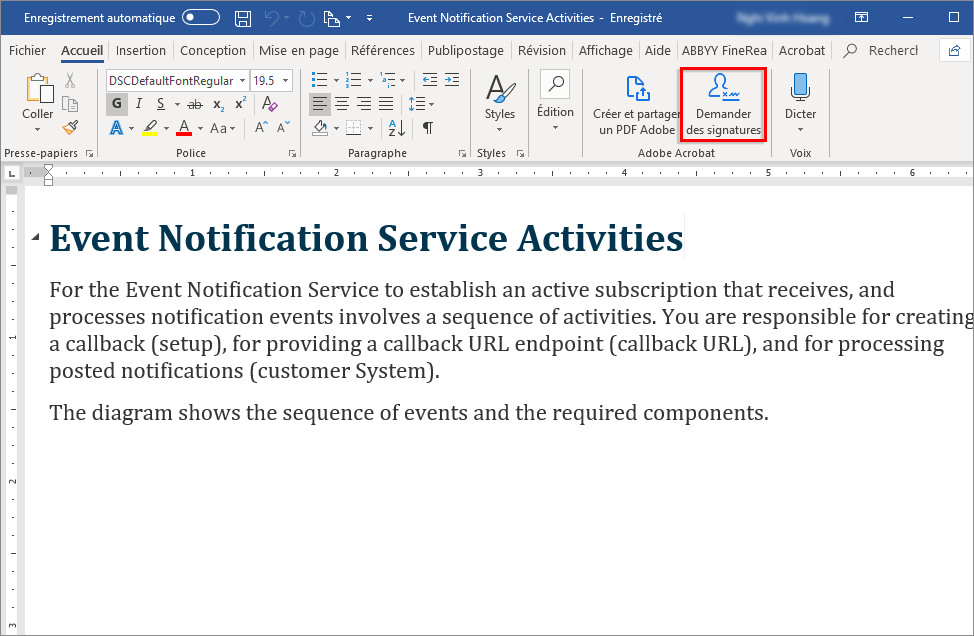Switch to the Références tab
Screen dimensions: 974x636
point(383,50)
